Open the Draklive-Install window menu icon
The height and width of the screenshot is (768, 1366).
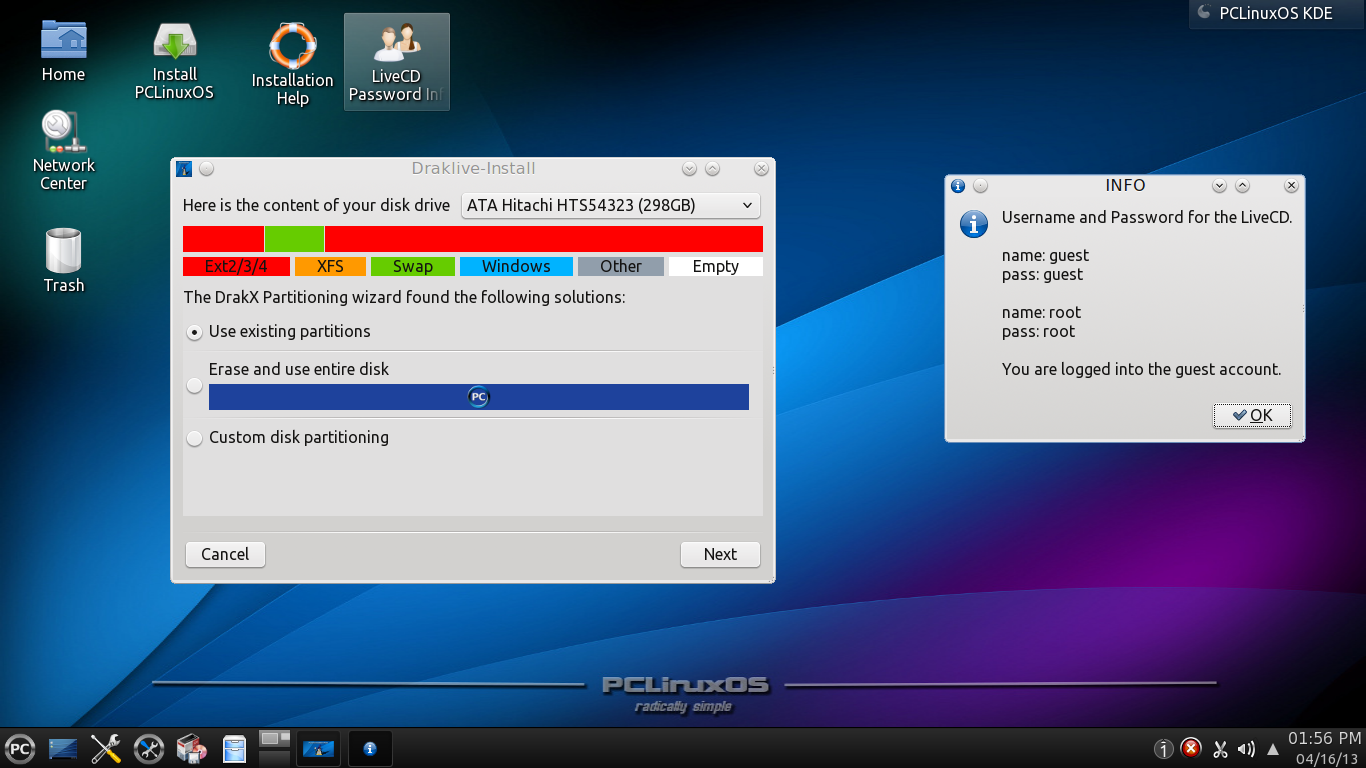click(183, 169)
